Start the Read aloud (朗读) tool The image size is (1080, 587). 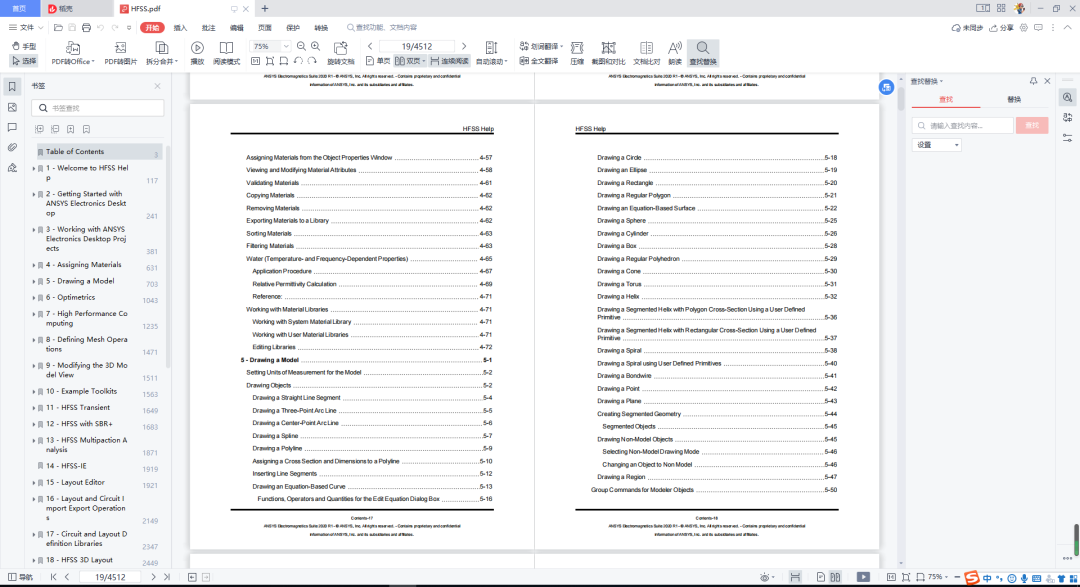(x=675, y=53)
